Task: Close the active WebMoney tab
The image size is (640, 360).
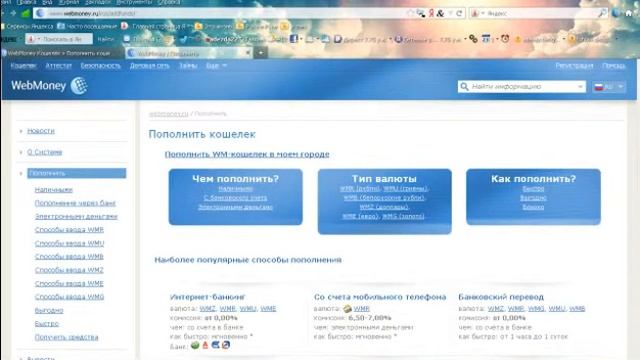Action: click(247, 53)
